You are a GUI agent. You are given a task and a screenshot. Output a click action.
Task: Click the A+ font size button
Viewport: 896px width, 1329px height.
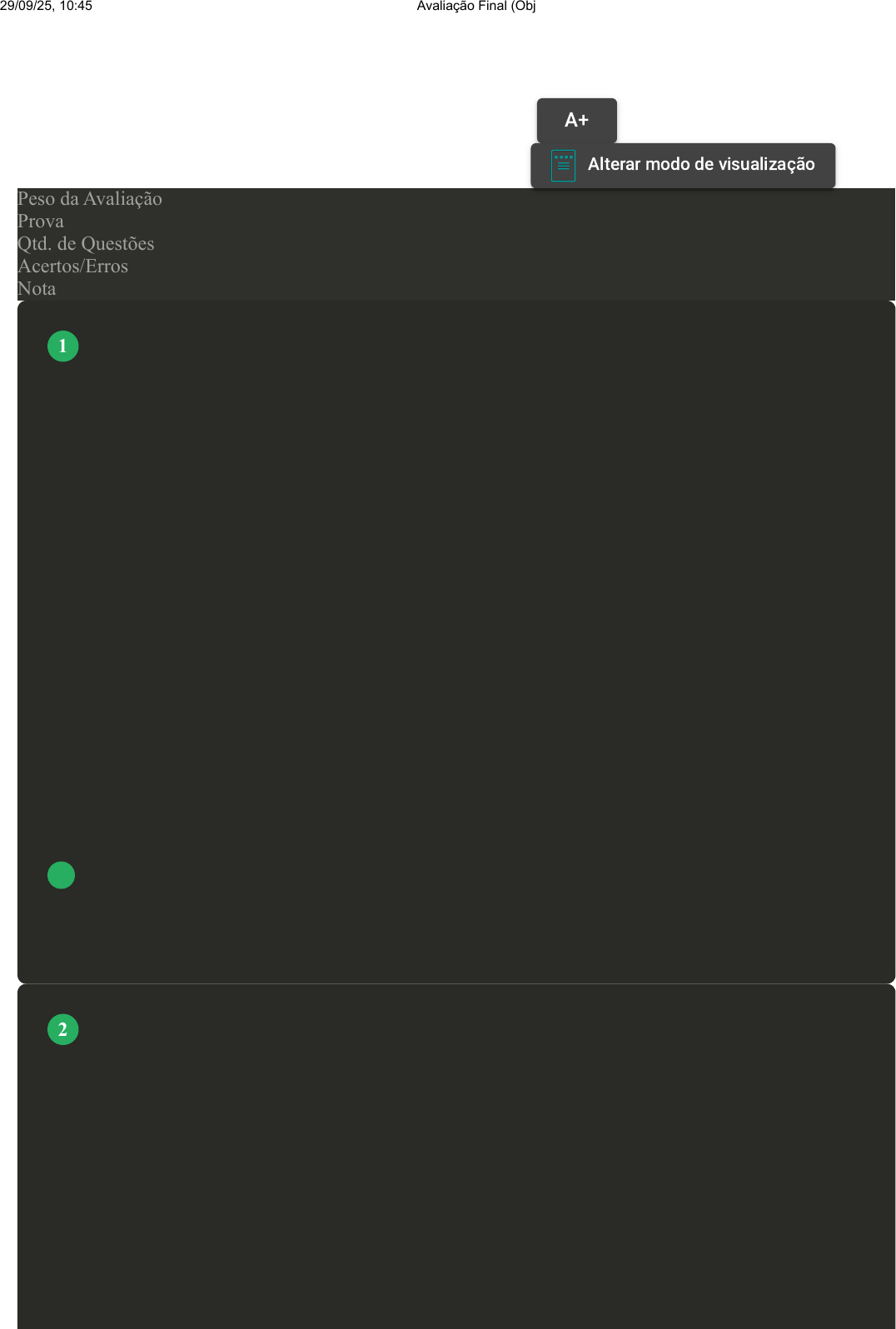(576, 120)
